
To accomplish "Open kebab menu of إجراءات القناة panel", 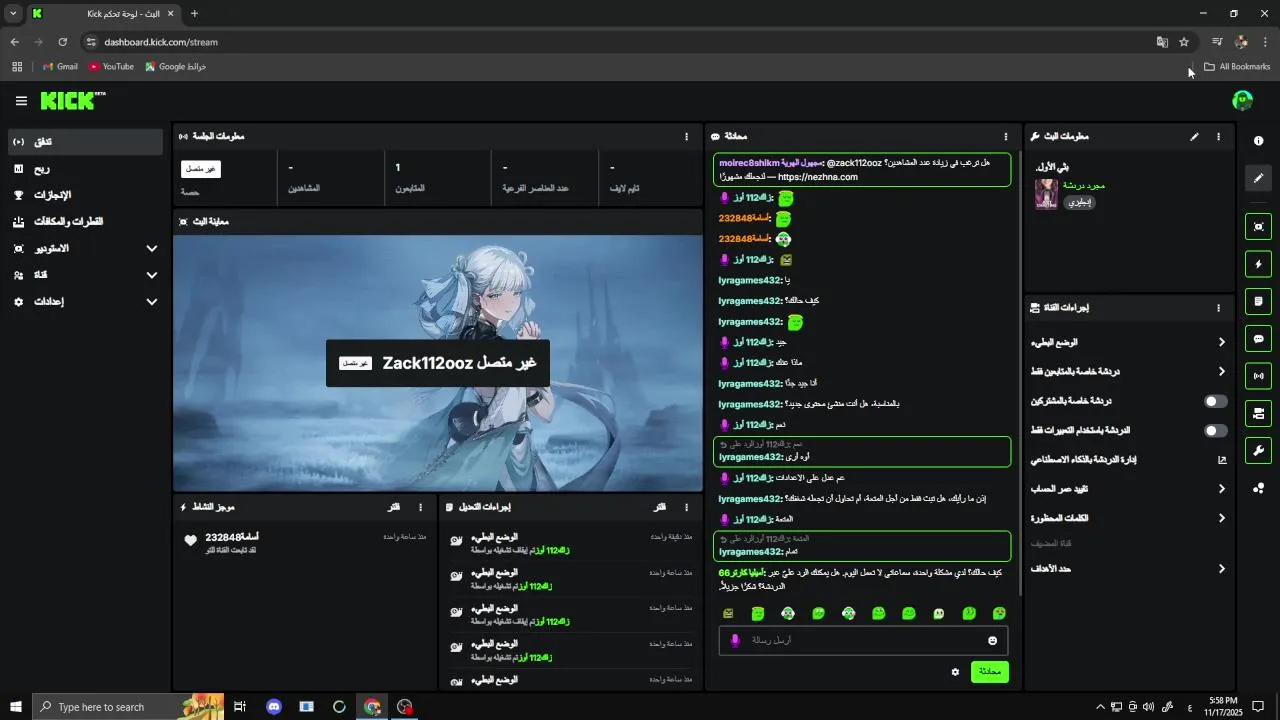I will (1218, 309).
